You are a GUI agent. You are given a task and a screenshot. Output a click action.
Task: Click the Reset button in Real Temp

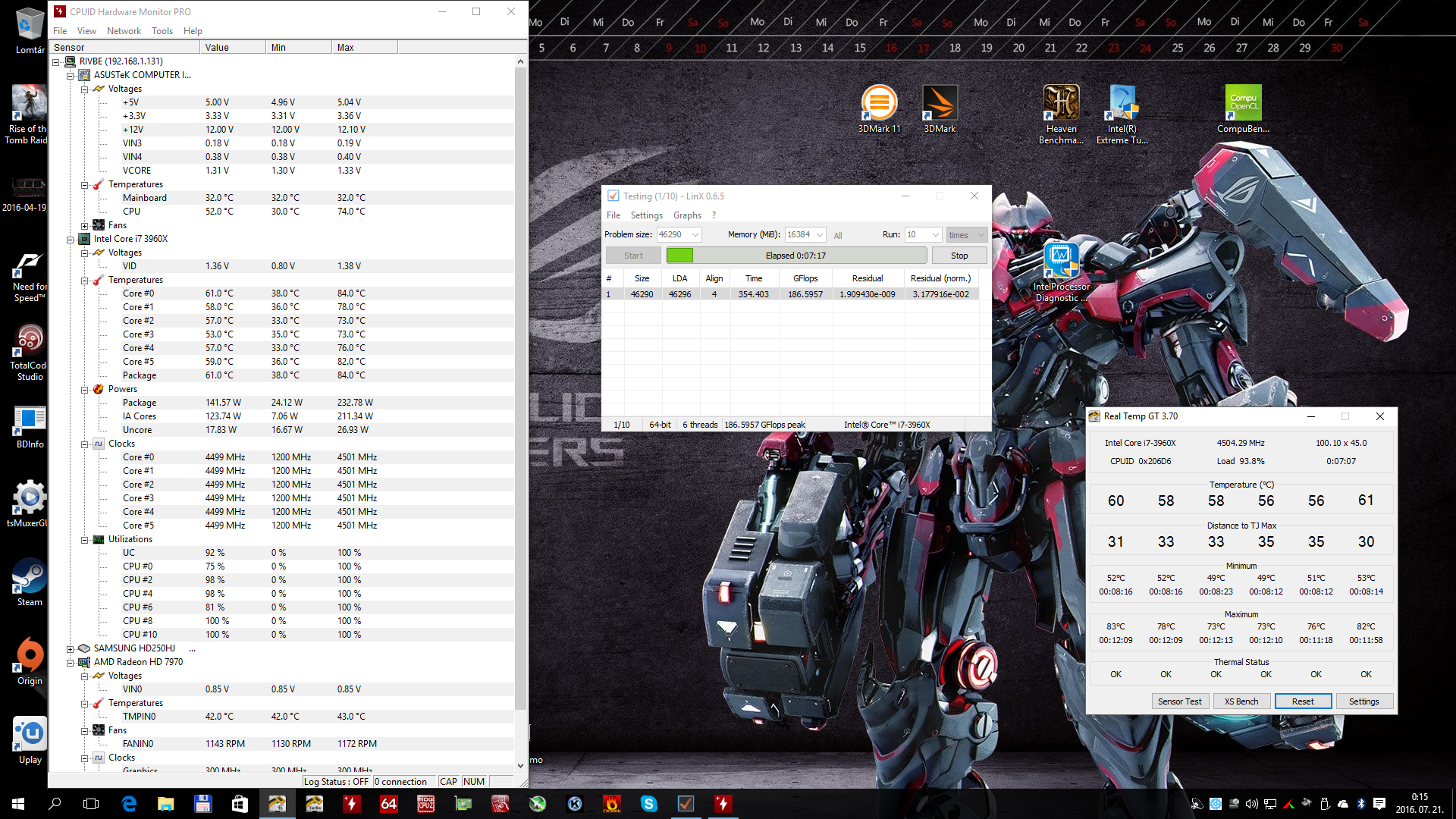[1302, 701]
